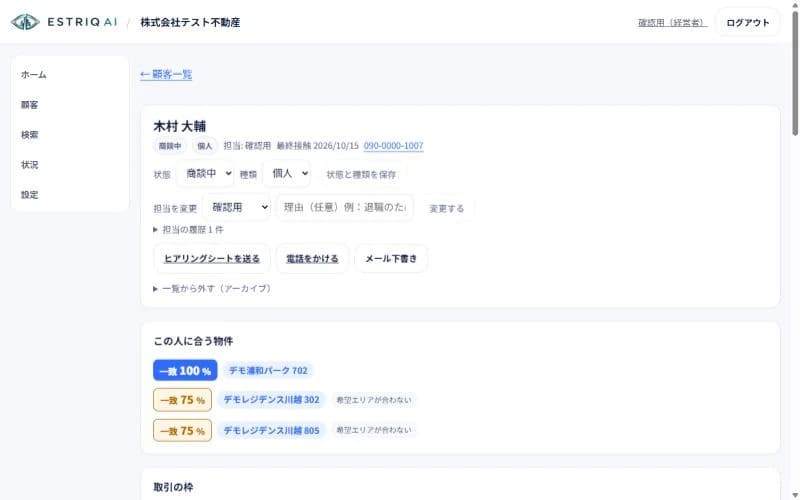Open the ホーム menu item

pyautogui.click(x=34, y=74)
